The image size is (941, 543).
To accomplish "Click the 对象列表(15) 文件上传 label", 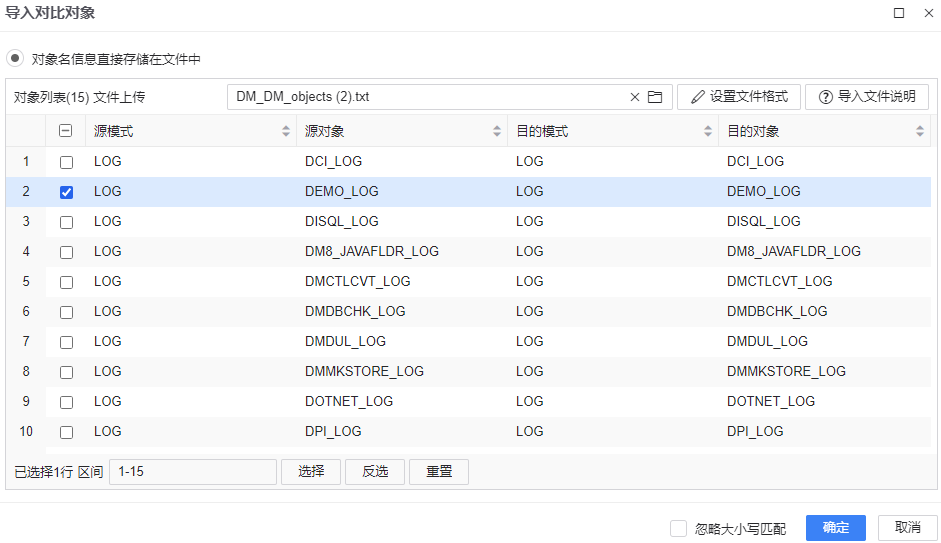I will point(80,97).
